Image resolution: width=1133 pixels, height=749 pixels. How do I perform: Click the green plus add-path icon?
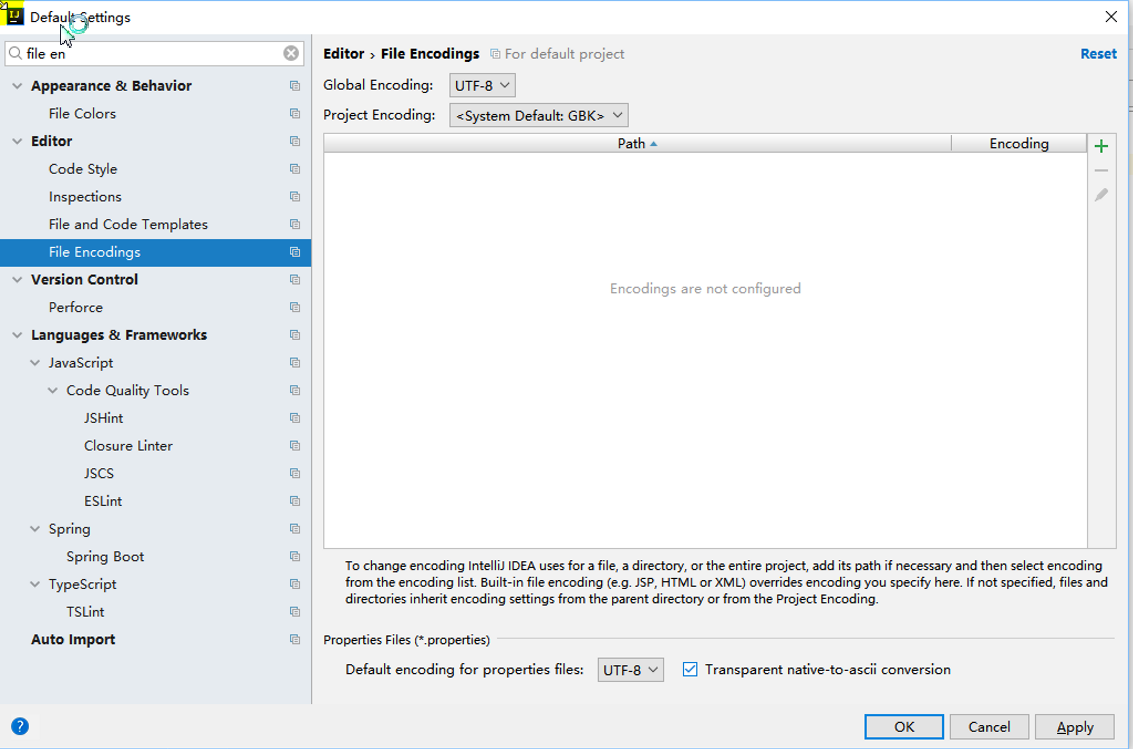[1101, 146]
